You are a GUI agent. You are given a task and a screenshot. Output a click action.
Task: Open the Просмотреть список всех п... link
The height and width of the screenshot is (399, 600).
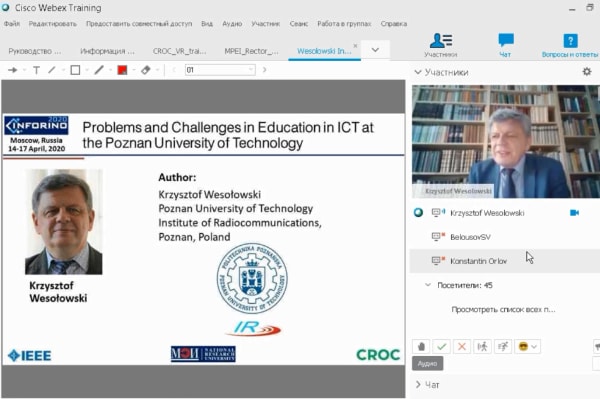point(503,309)
